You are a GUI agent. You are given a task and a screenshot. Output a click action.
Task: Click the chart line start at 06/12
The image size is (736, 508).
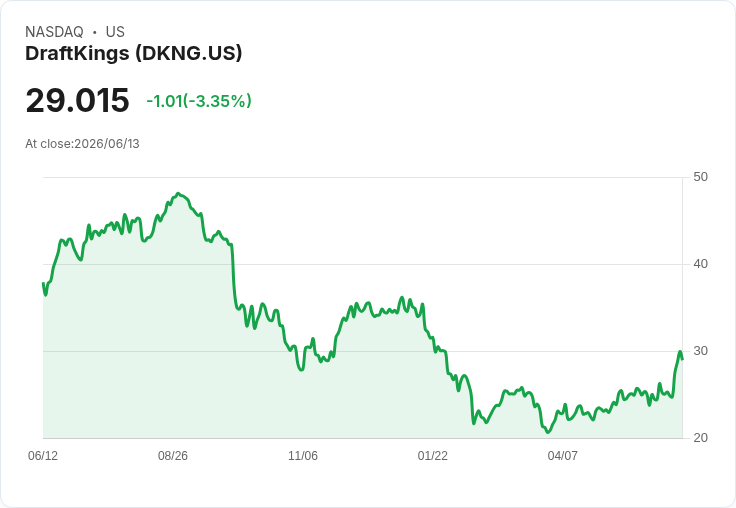44,283
